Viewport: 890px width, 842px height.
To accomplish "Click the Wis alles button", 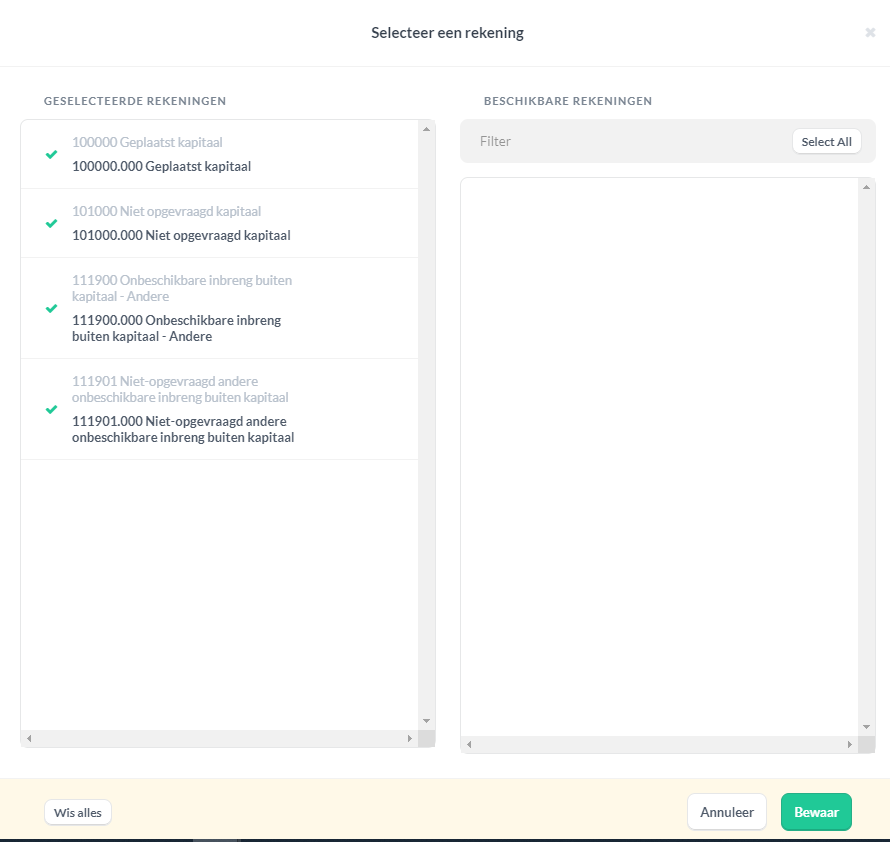I will (78, 812).
